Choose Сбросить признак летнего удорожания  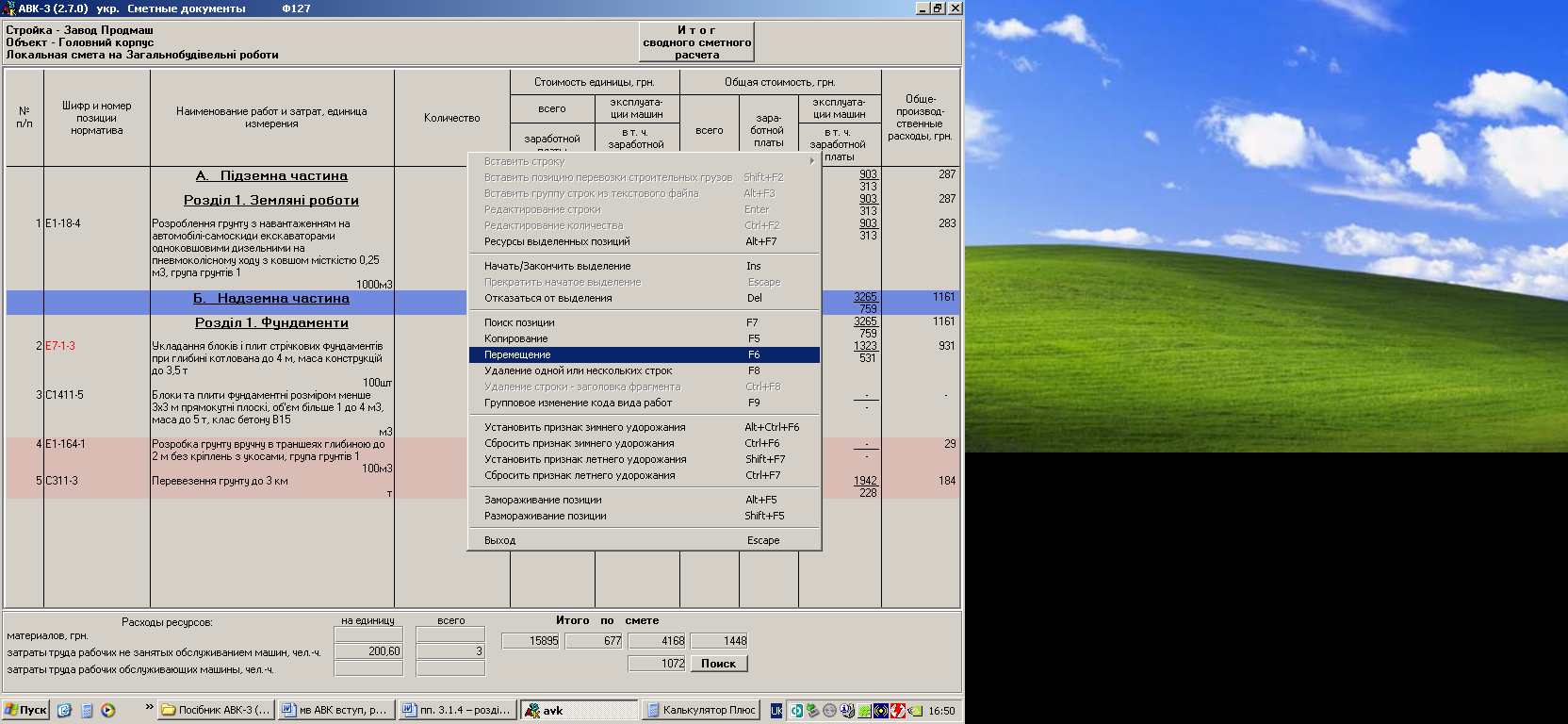coord(645,475)
